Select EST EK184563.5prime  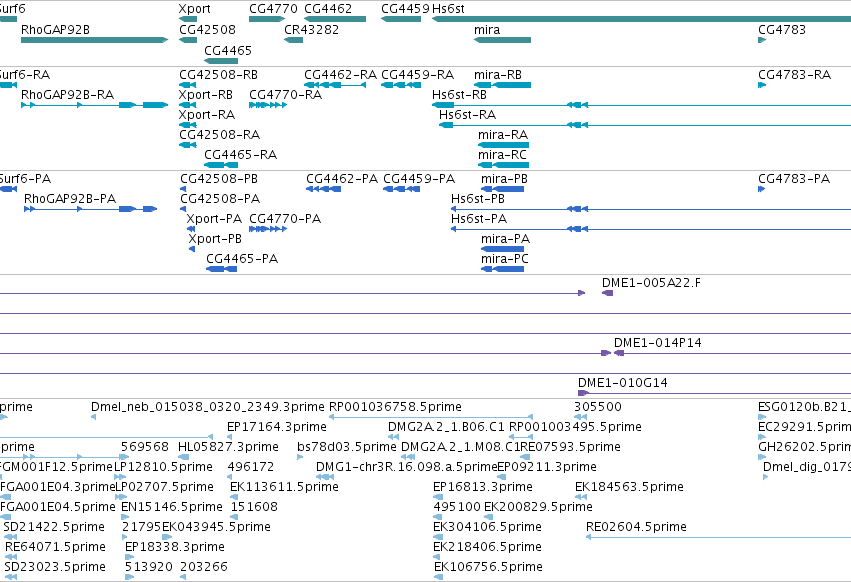pyautogui.click(x=581, y=497)
